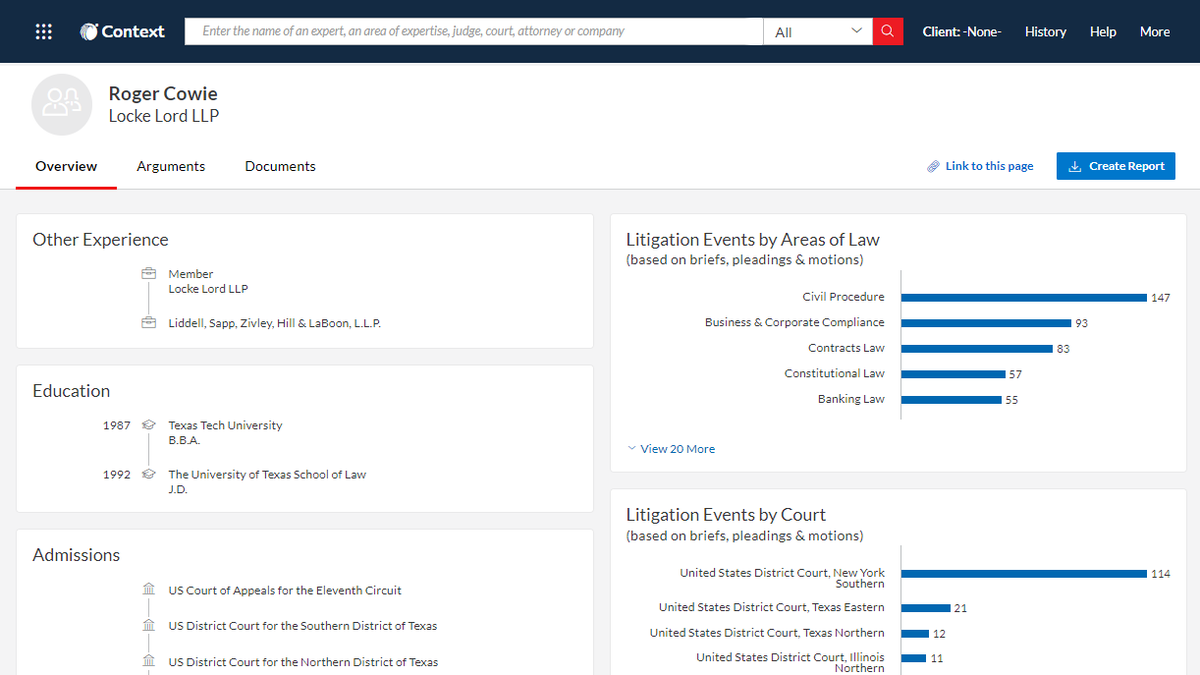This screenshot has height=675, width=1200.
Task: Expand View 20 More areas of law
Action: click(x=671, y=449)
